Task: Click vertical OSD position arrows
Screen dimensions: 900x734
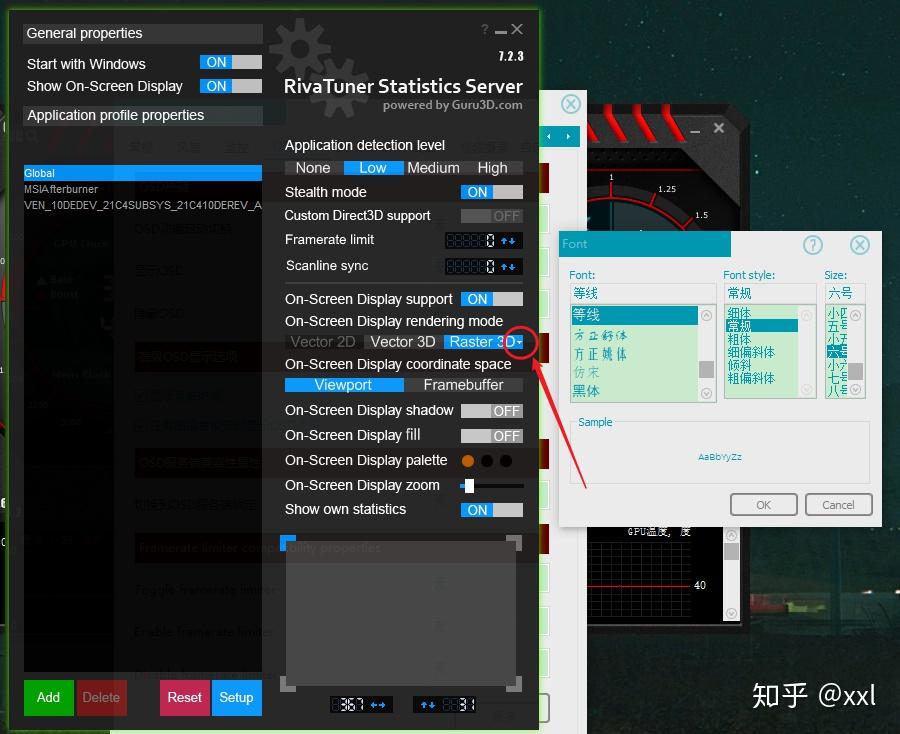Action: tap(428, 705)
